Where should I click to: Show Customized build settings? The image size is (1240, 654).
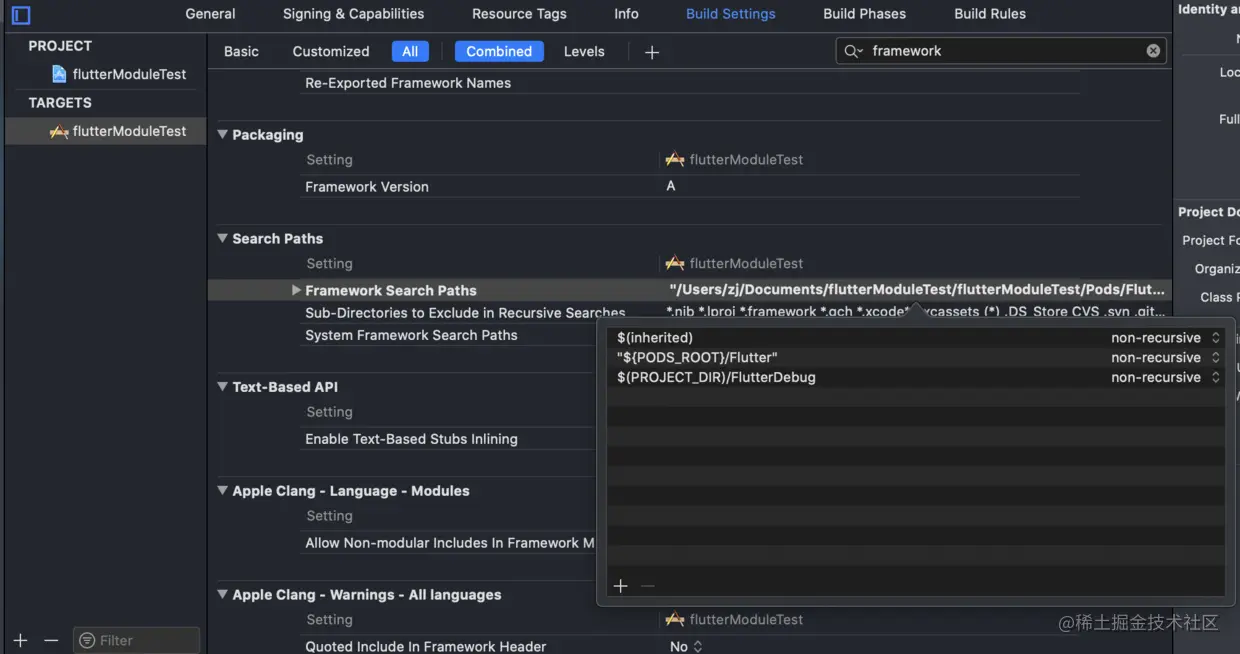point(331,52)
